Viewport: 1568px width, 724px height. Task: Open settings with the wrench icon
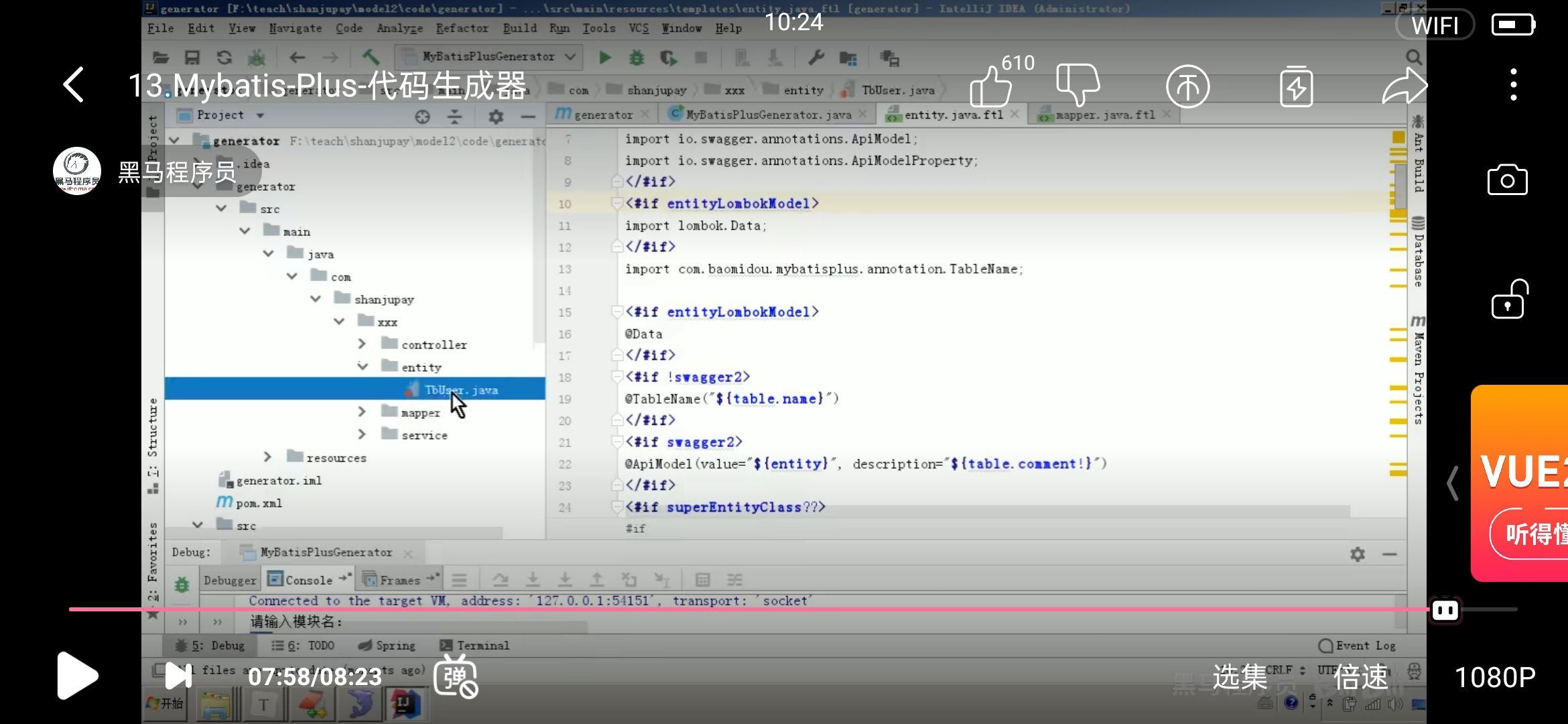point(815,58)
